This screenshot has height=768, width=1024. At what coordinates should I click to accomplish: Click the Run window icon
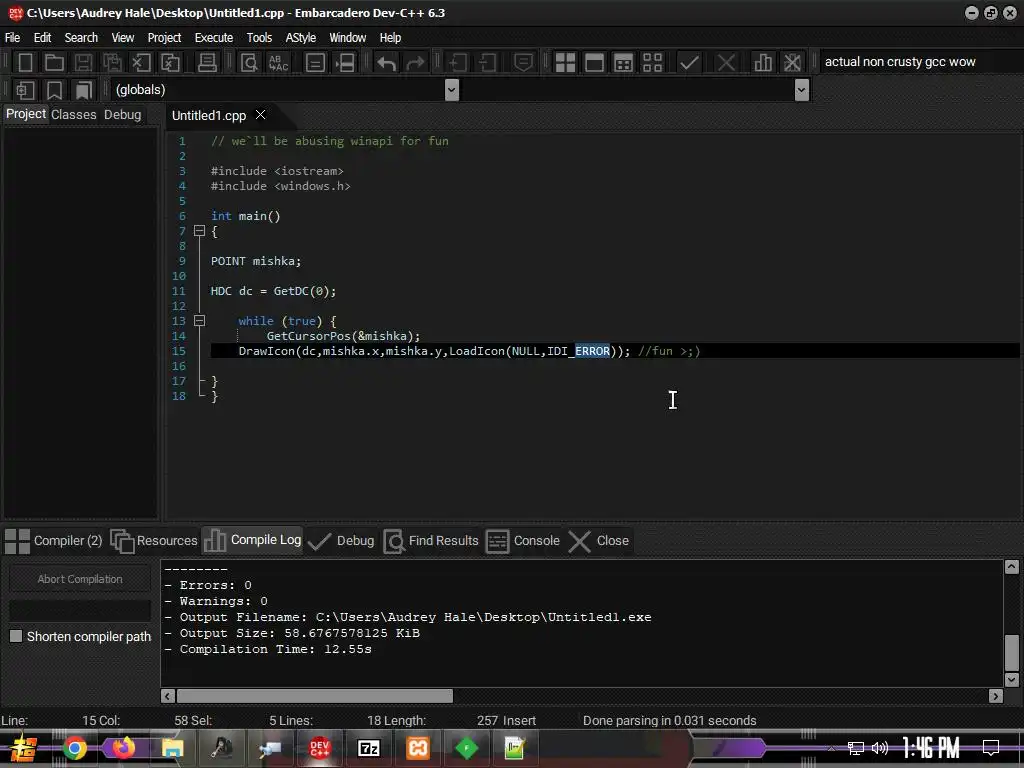click(x=594, y=63)
